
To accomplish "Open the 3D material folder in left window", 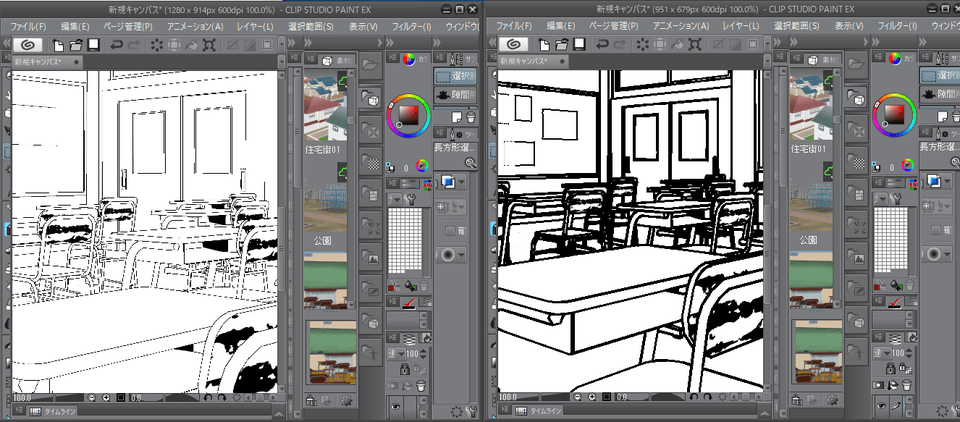I will click(370, 98).
